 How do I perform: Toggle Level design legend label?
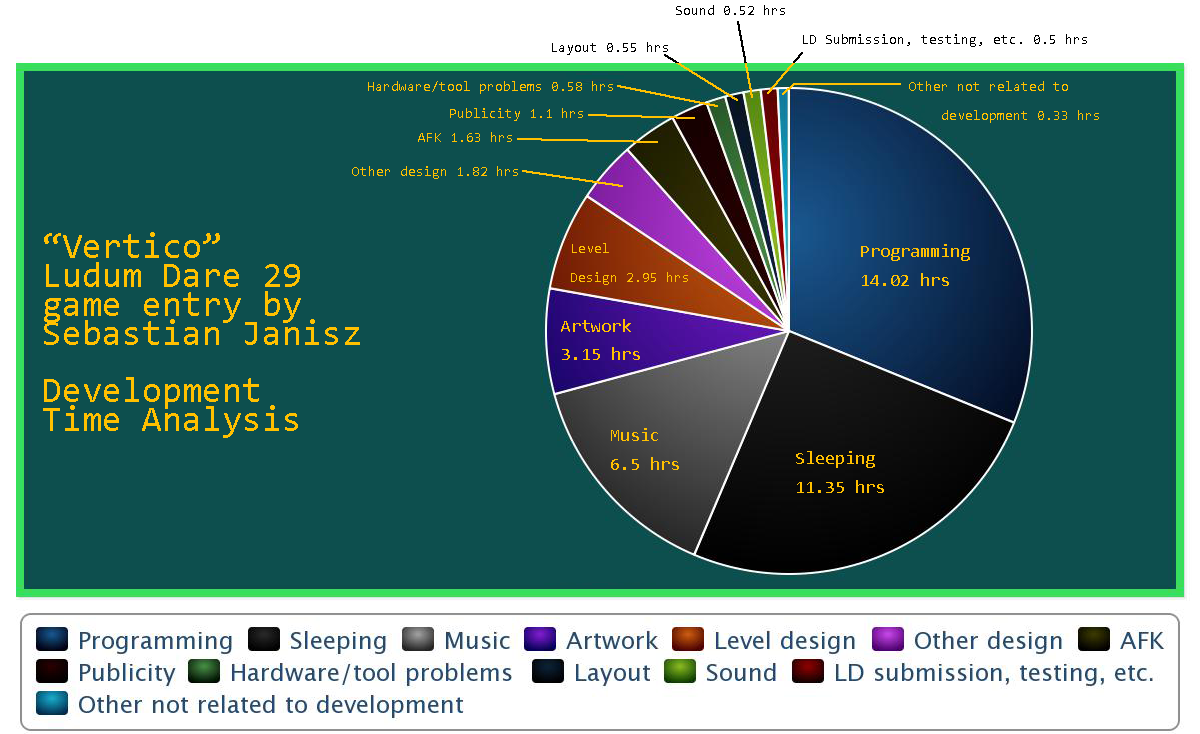pyautogui.click(x=785, y=642)
